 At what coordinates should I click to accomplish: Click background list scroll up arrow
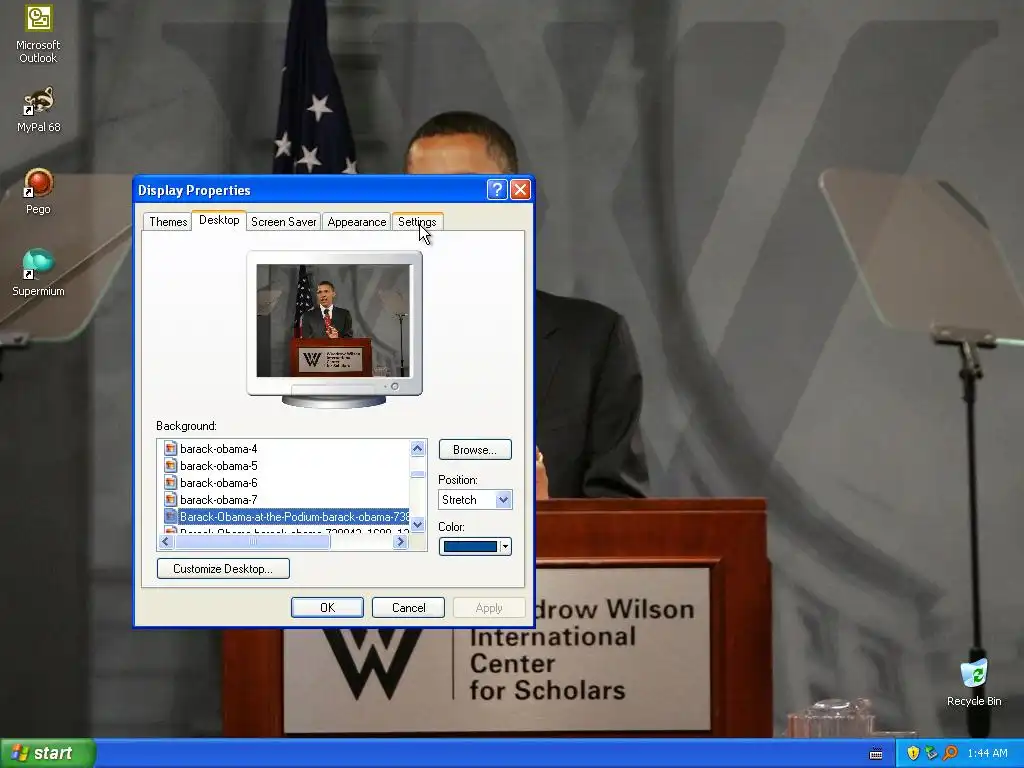pos(418,448)
